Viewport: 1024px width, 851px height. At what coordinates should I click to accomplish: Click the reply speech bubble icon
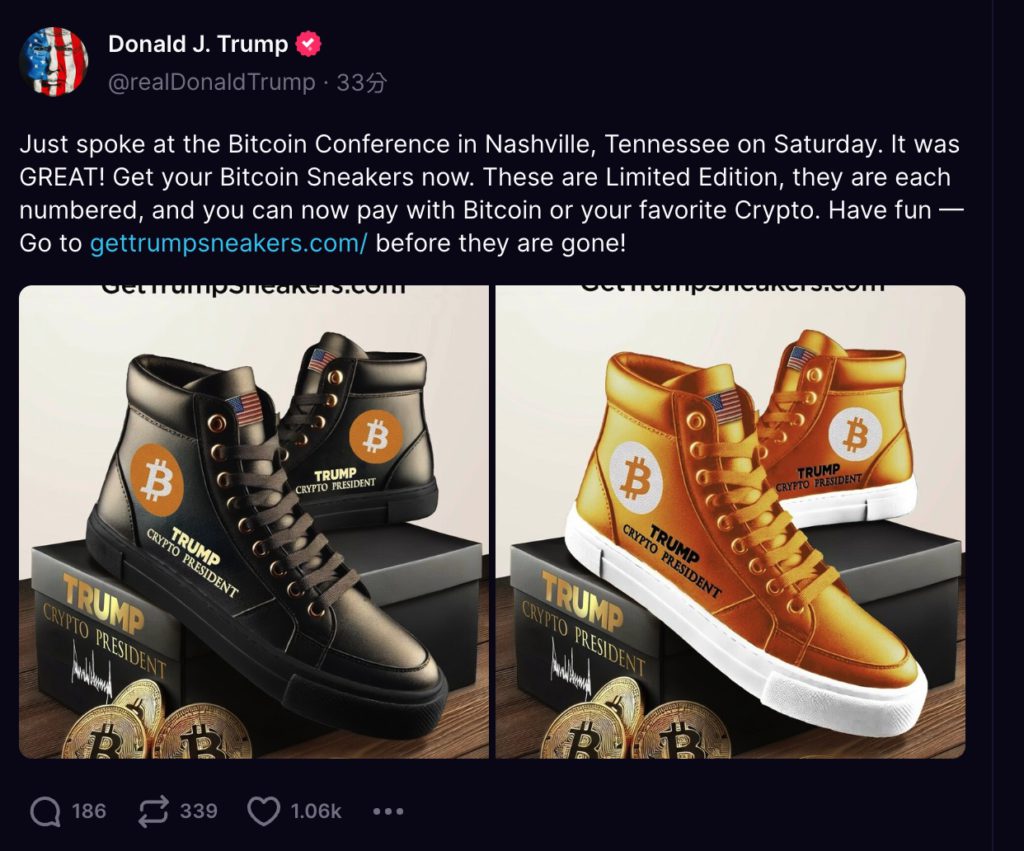point(45,811)
